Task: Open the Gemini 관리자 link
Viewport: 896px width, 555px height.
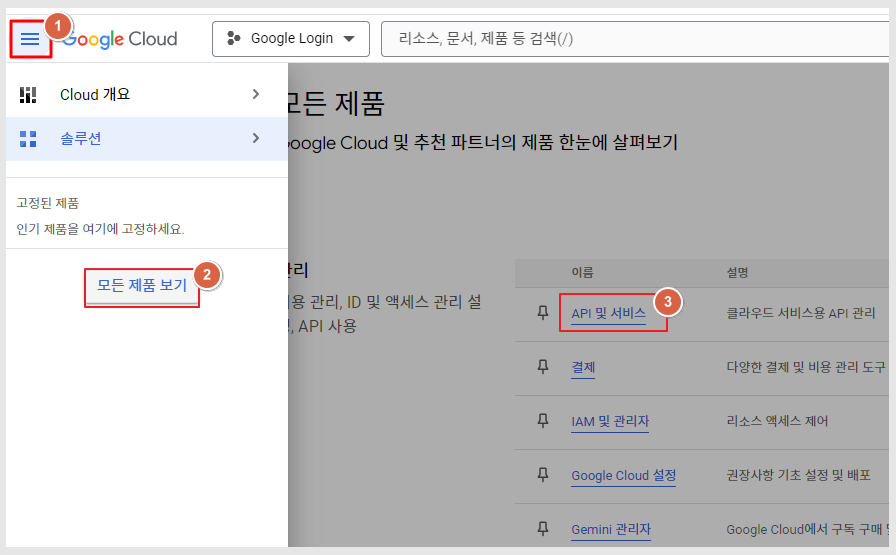Action: coord(611,529)
